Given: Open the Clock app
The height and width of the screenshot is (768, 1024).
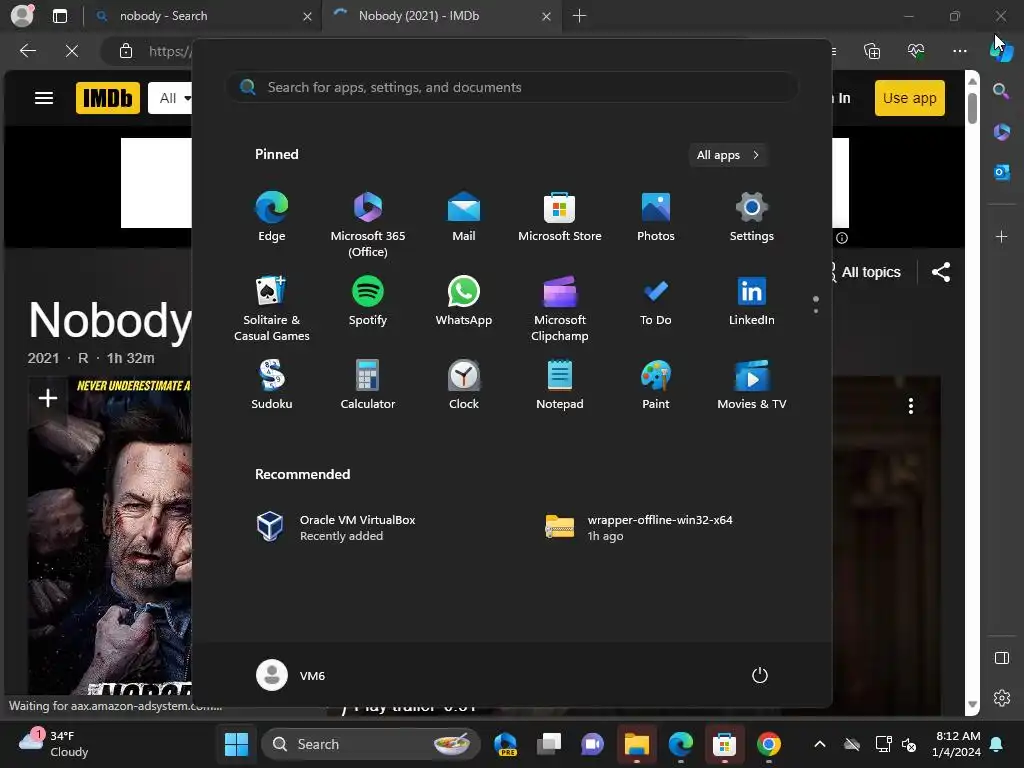Looking at the screenshot, I should [464, 385].
